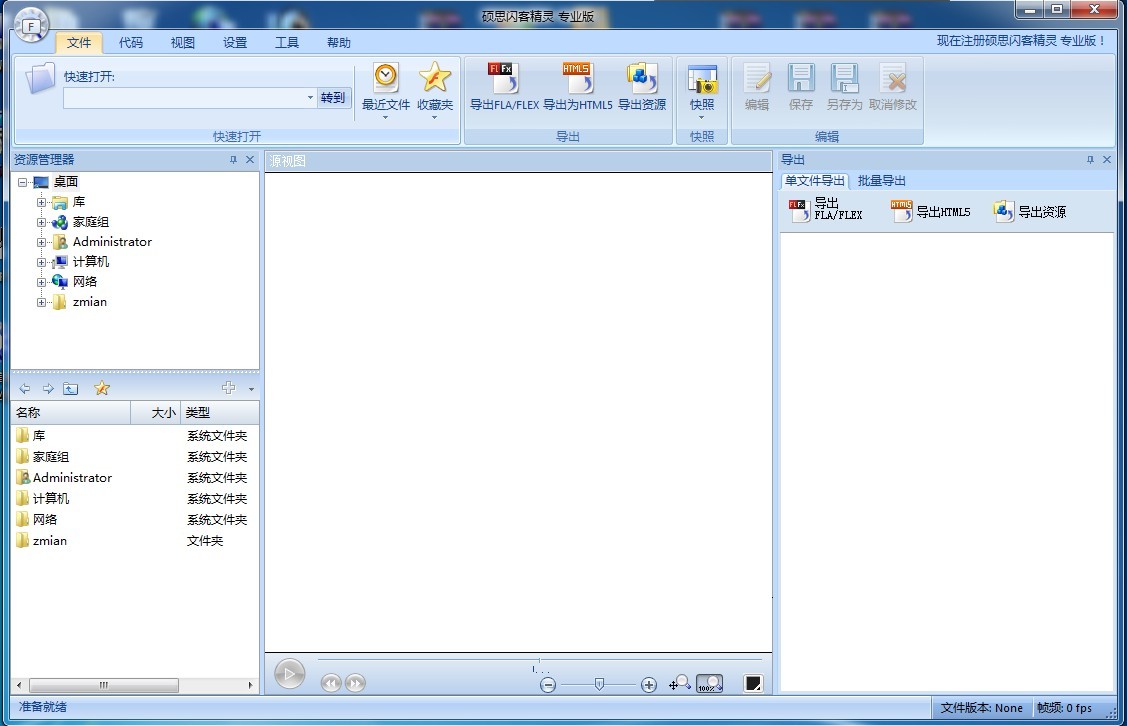
Task: Open the 代码 ribbon tab
Action: coord(131,43)
